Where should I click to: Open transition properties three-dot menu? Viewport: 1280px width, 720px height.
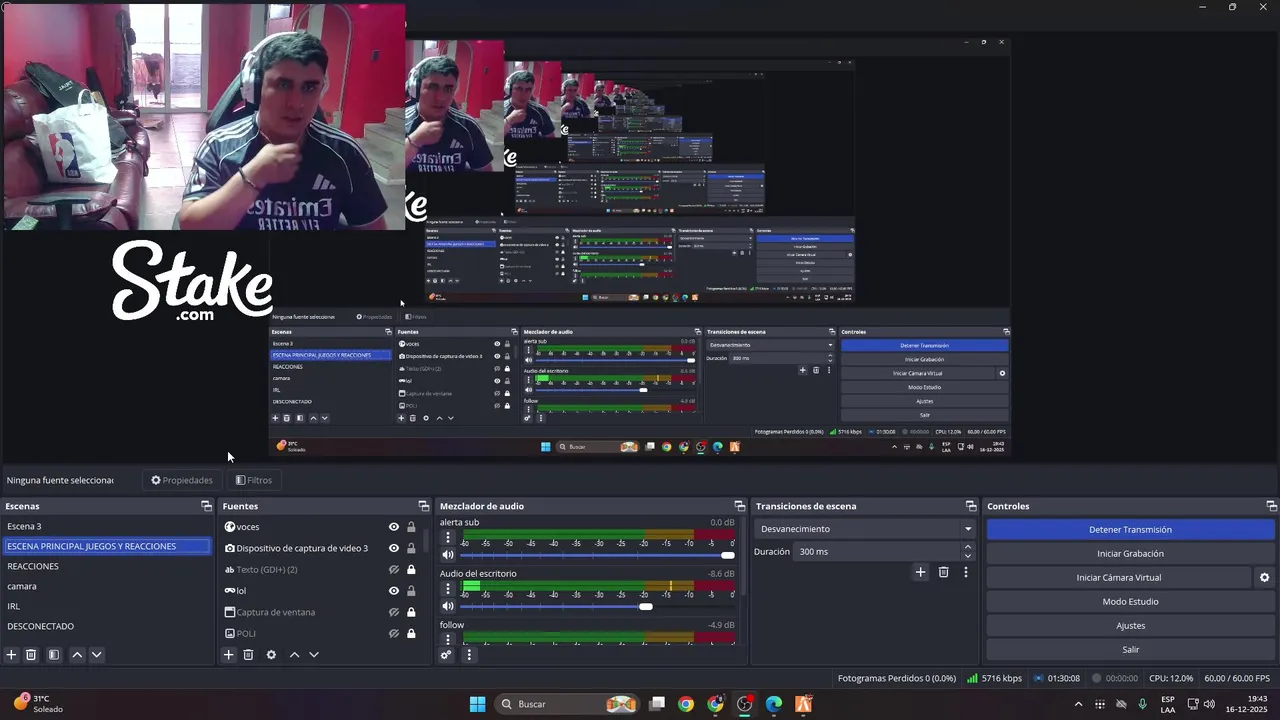click(965, 572)
